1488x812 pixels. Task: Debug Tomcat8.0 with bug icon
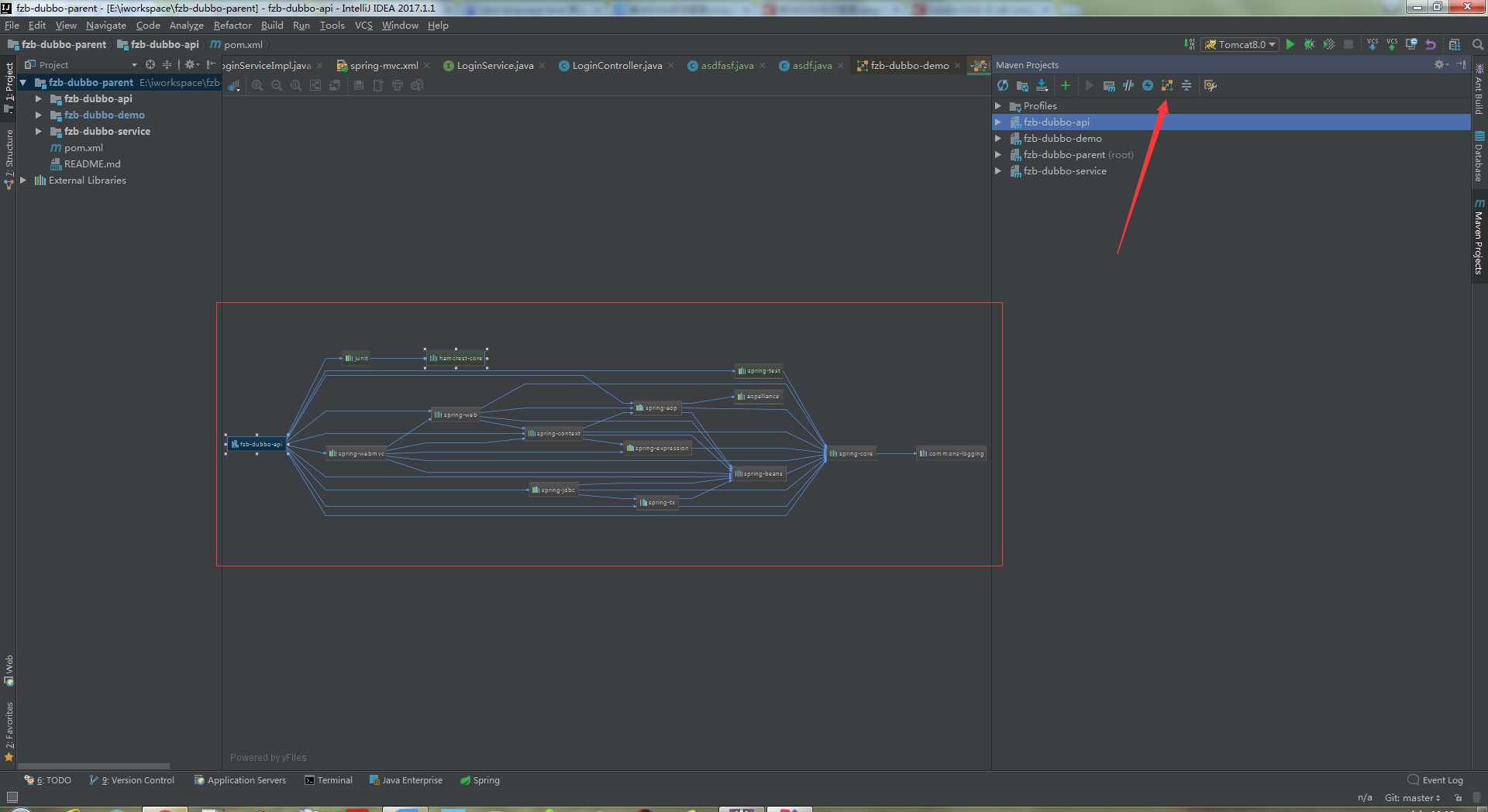point(1310,44)
